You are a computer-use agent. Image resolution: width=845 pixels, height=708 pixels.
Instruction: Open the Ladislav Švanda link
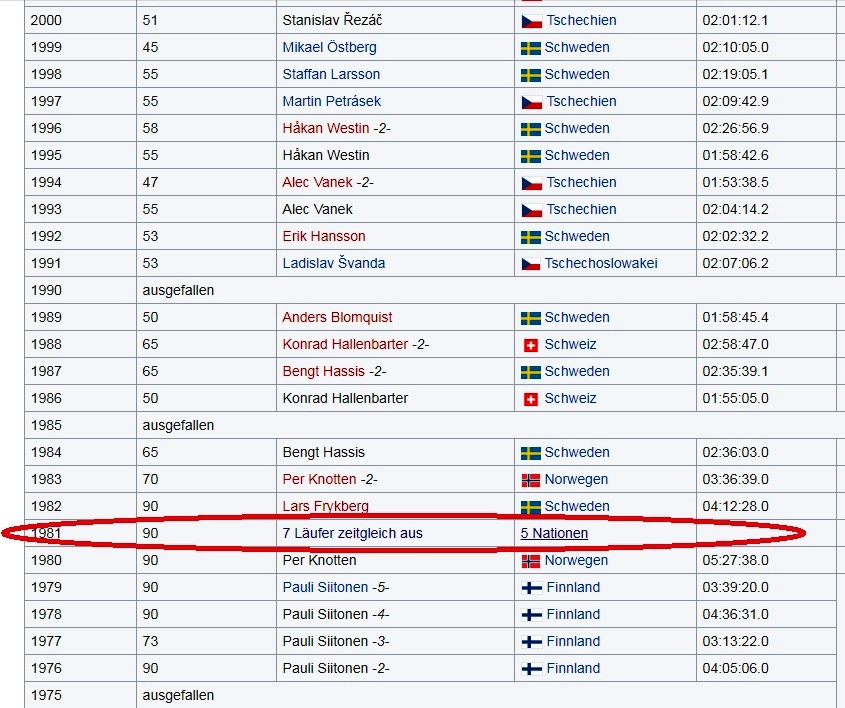[334, 263]
